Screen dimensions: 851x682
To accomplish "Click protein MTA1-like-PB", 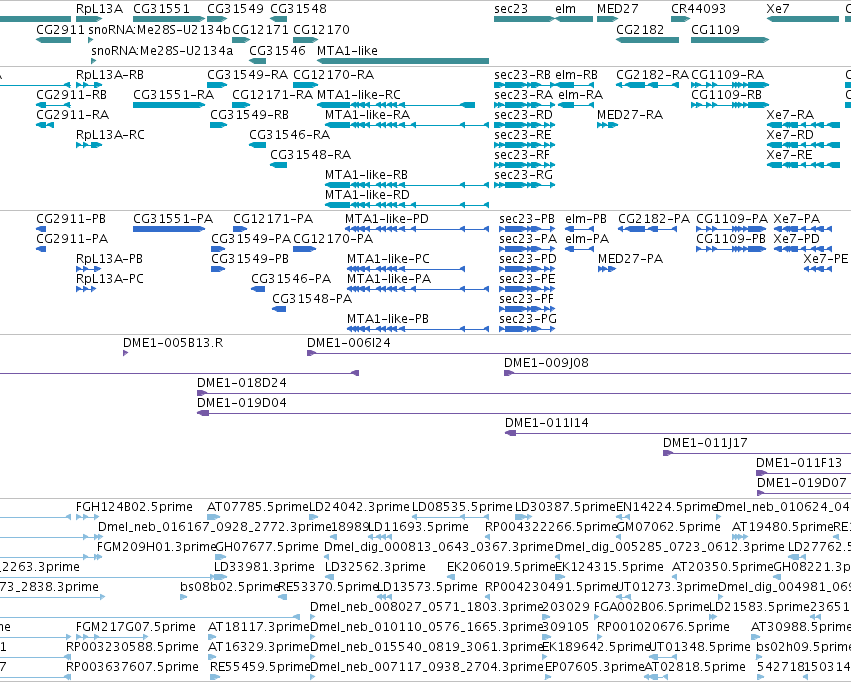I will 388,319.
